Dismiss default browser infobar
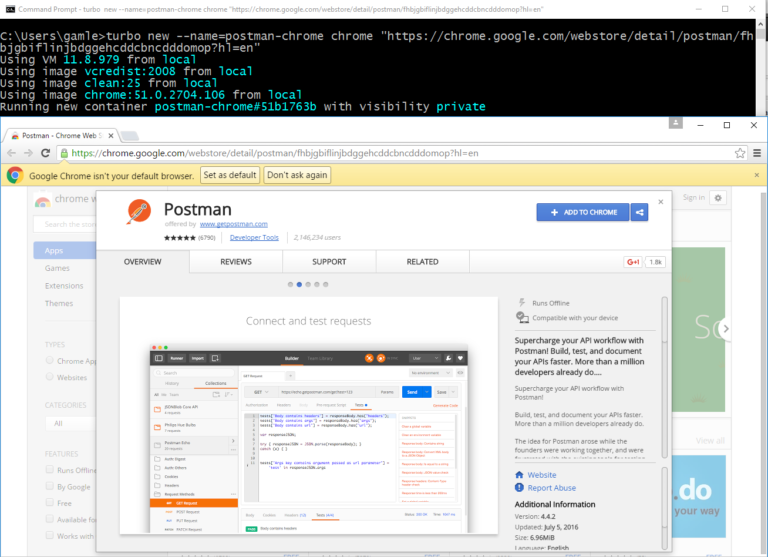Viewport: 768px width, 557px height. [757, 175]
